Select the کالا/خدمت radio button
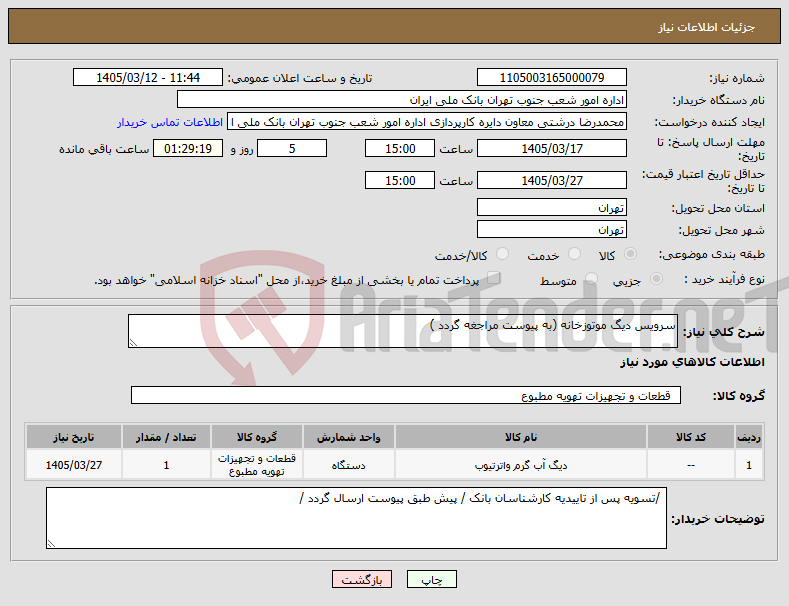 pyautogui.click(x=502, y=254)
